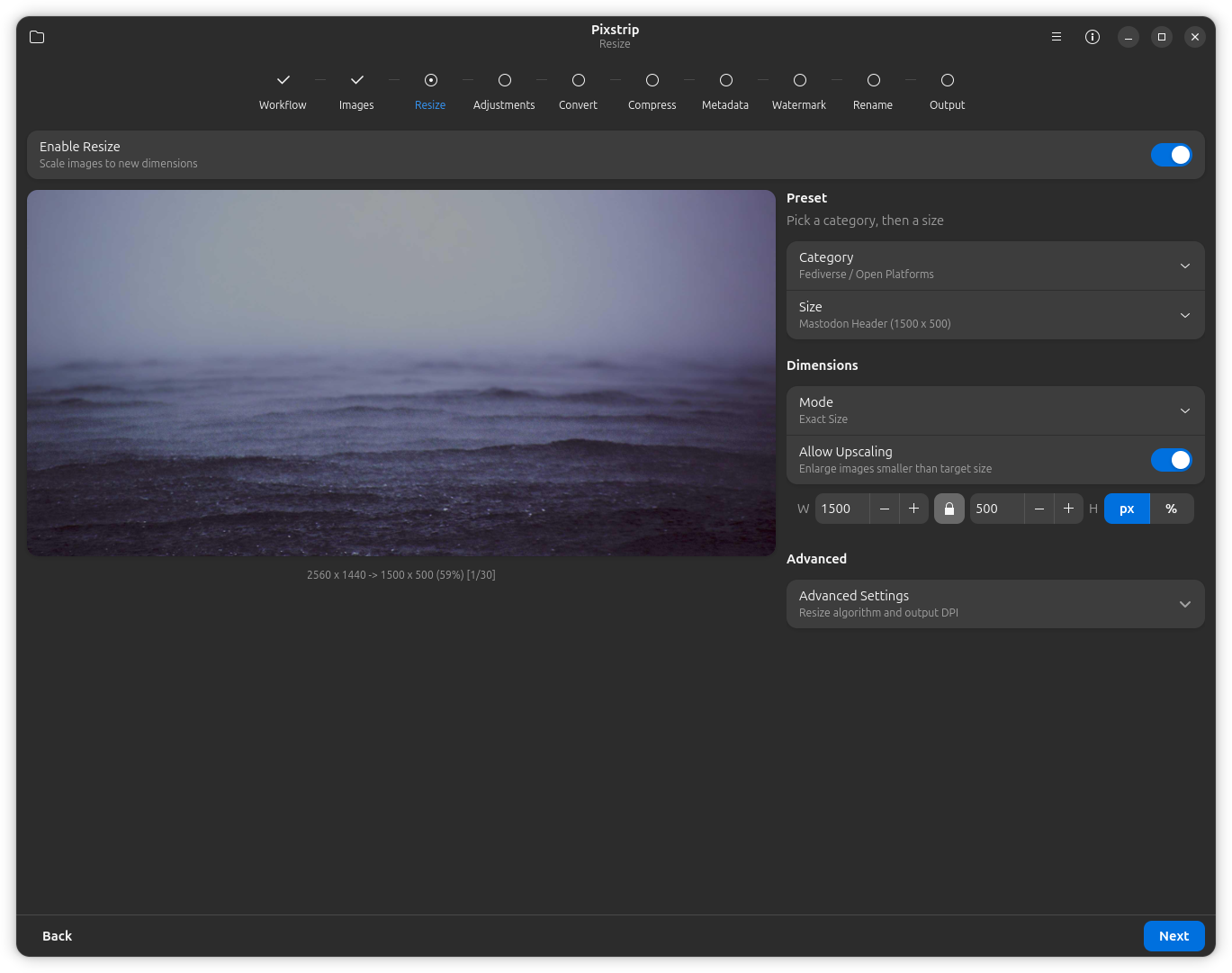Open the Category preset dropdown
The height and width of the screenshot is (973, 1232).
[x=994, y=266]
